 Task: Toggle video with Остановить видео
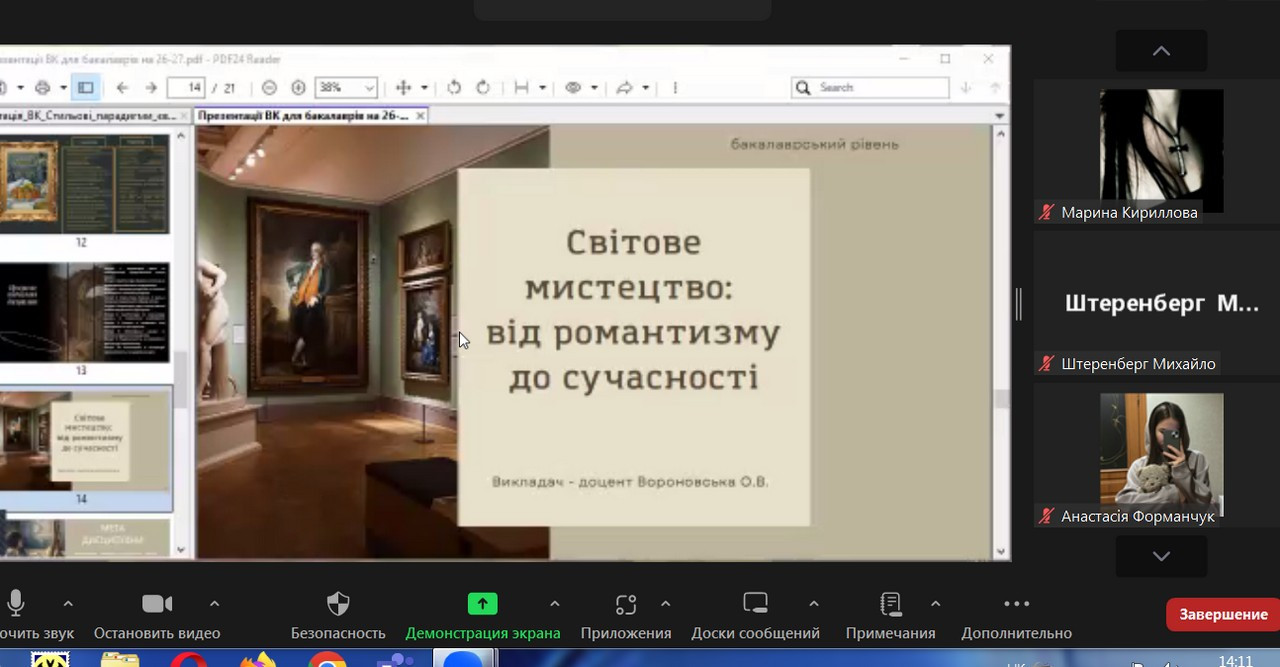[x=157, y=604]
